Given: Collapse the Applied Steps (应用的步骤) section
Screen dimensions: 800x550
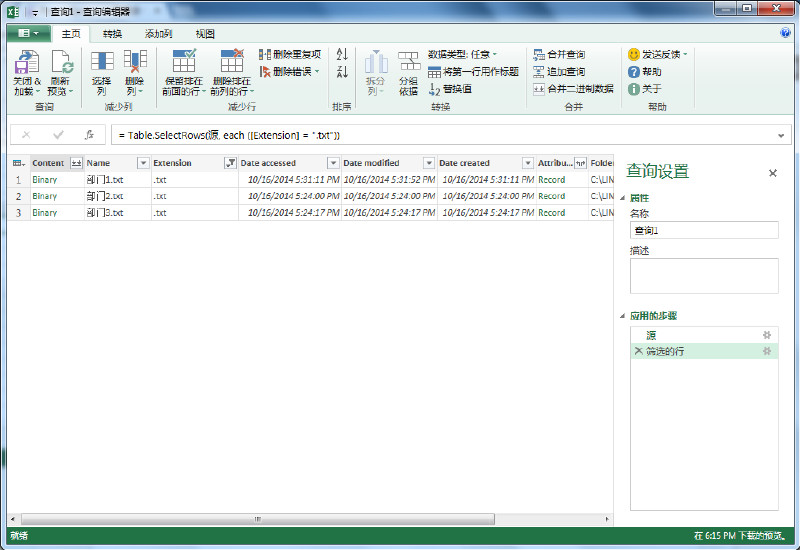Looking at the screenshot, I should [x=622, y=316].
